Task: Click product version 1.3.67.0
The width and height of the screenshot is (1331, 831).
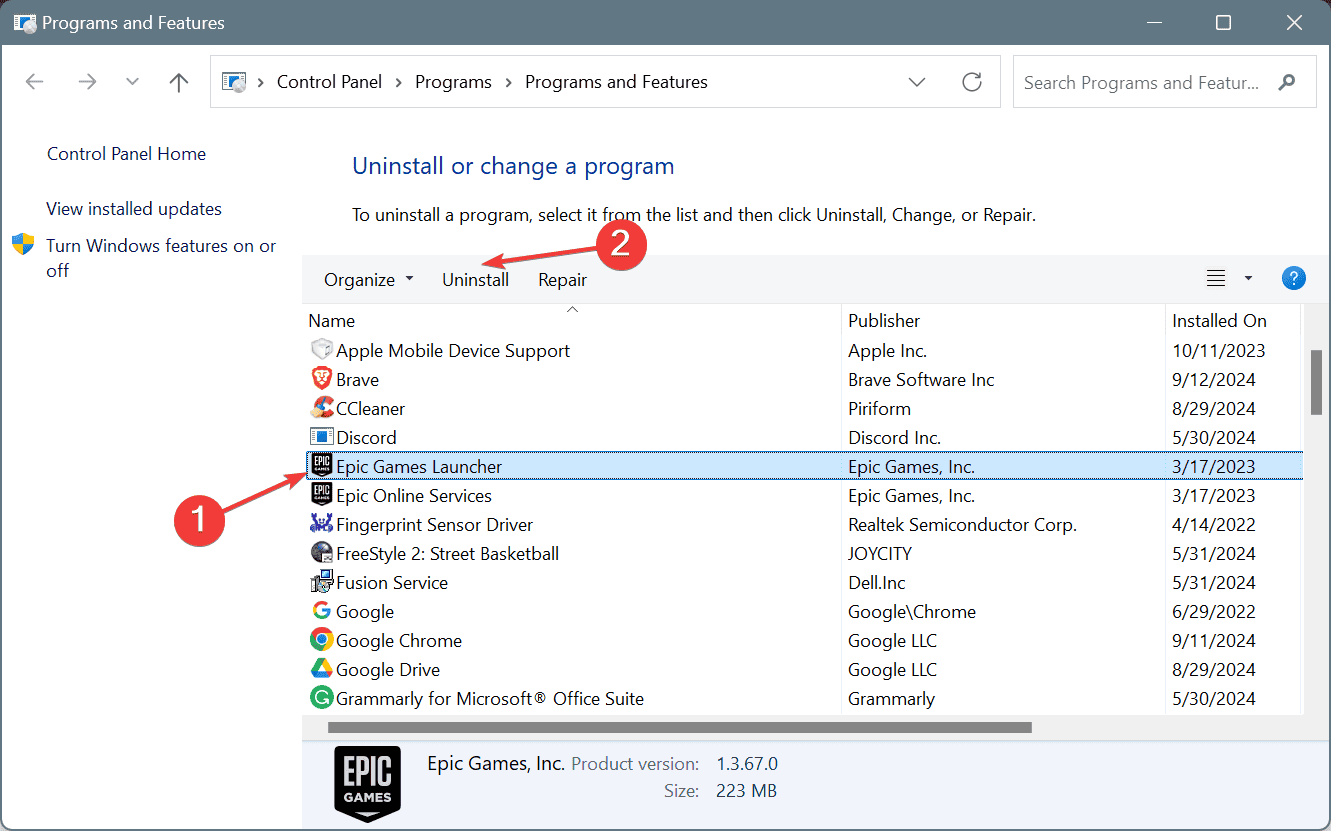Action: point(747,764)
